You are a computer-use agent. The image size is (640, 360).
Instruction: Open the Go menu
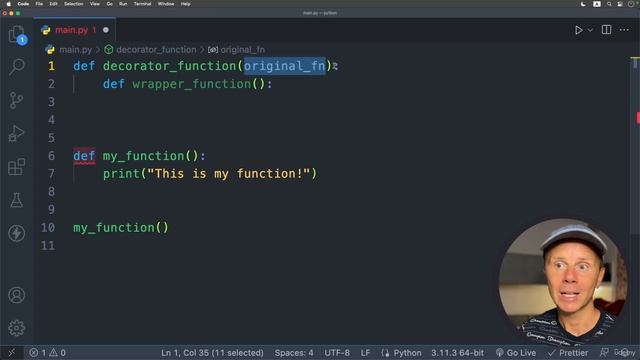(x=109, y=4)
